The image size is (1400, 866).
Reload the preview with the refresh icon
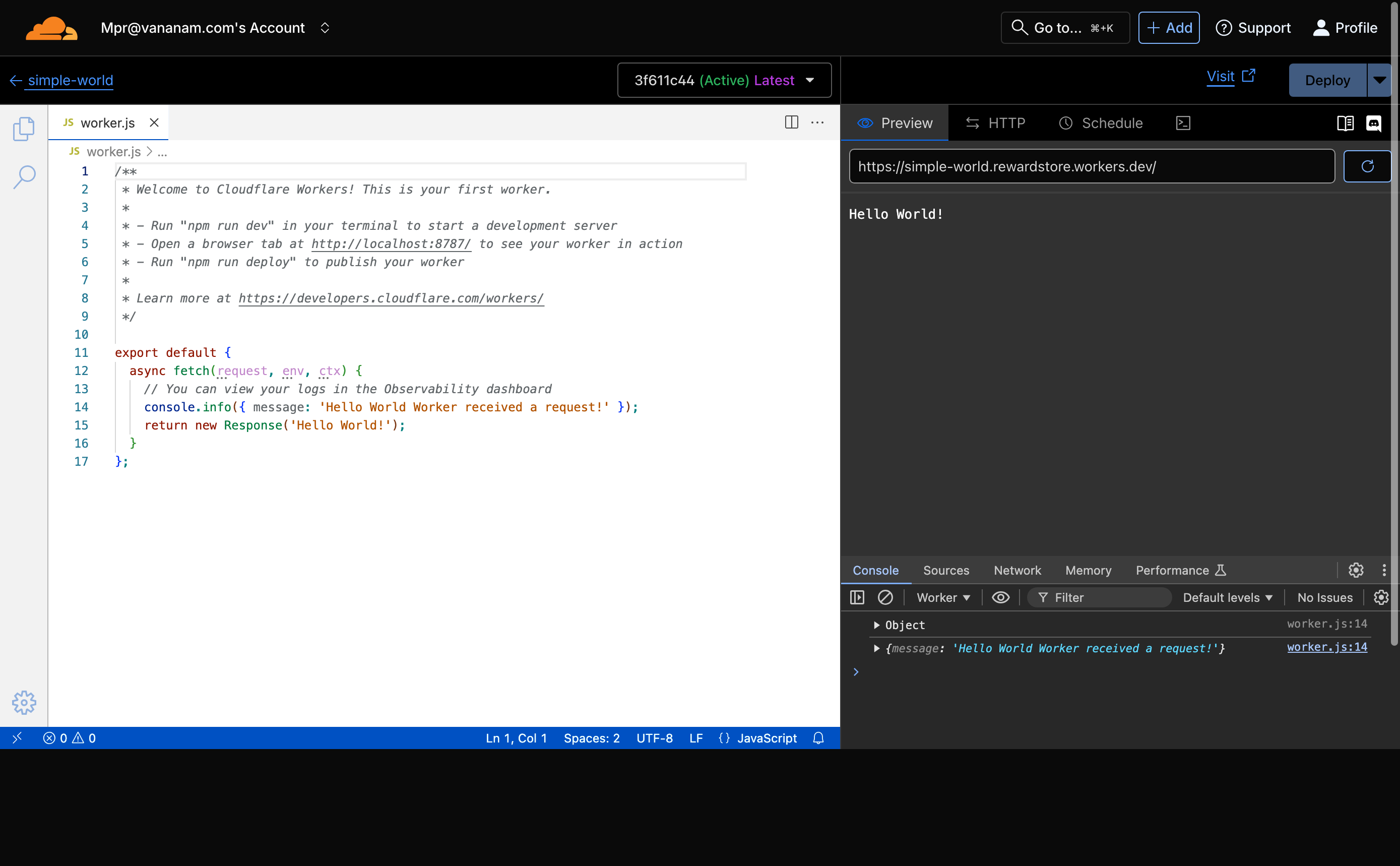[1367, 167]
